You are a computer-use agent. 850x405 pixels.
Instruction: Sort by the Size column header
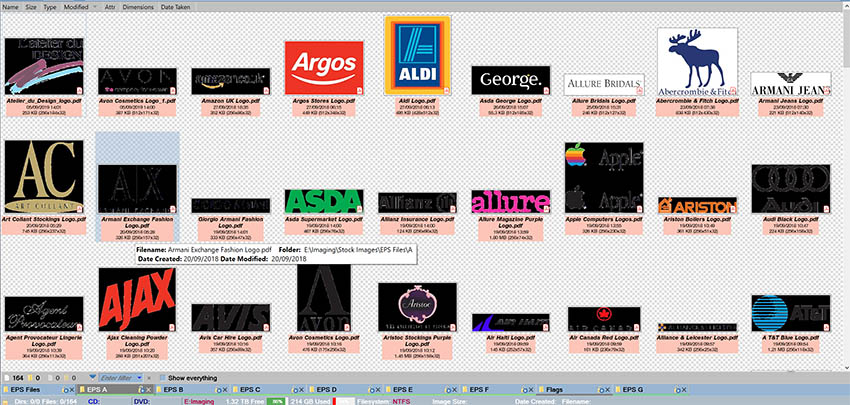coord(31,7)
